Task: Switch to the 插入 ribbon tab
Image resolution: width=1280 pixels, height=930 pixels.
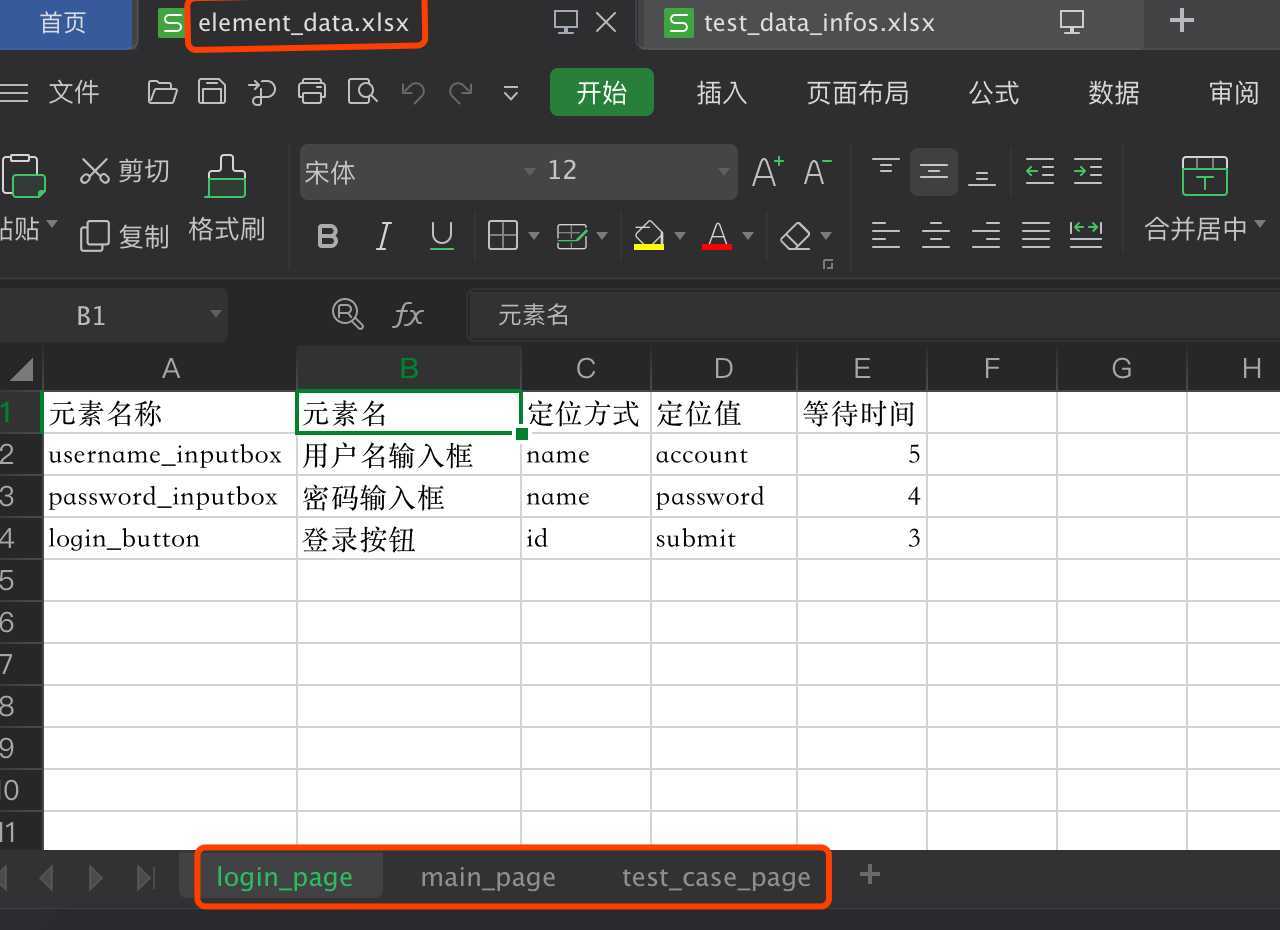Action: (x=722, y=93)
